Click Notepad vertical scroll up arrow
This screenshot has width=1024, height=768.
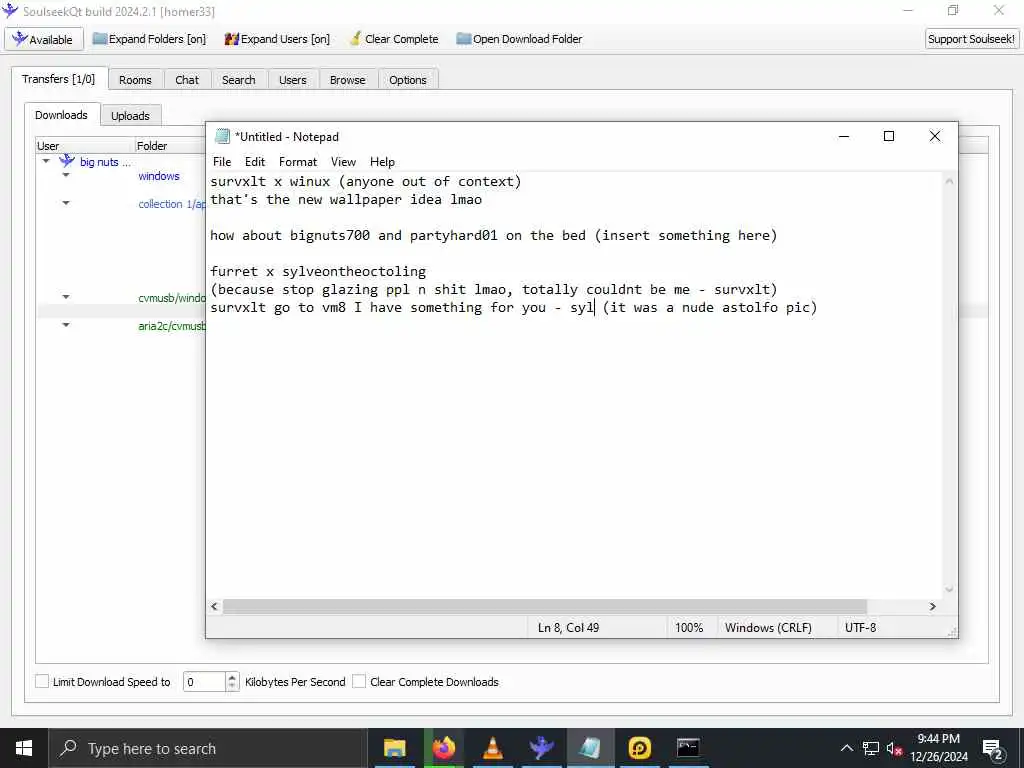tap(950, 181)
